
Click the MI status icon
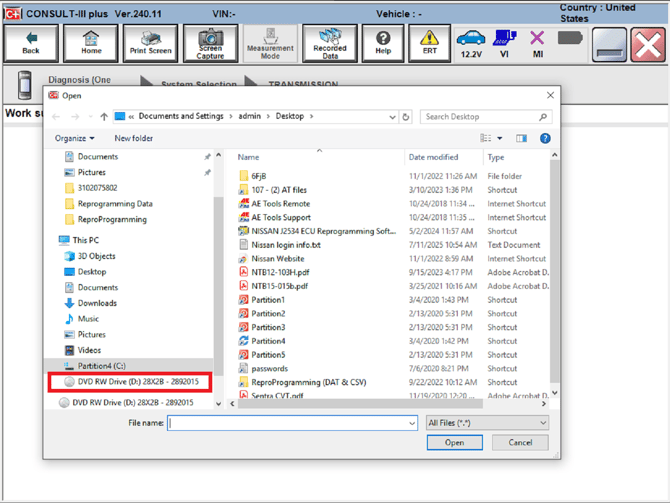(538, 43)
